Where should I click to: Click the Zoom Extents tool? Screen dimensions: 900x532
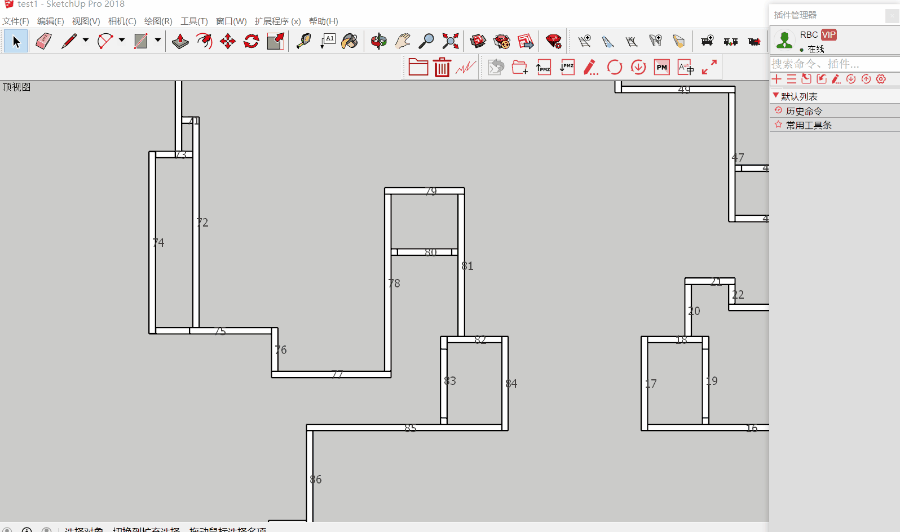tap(450, 41)
